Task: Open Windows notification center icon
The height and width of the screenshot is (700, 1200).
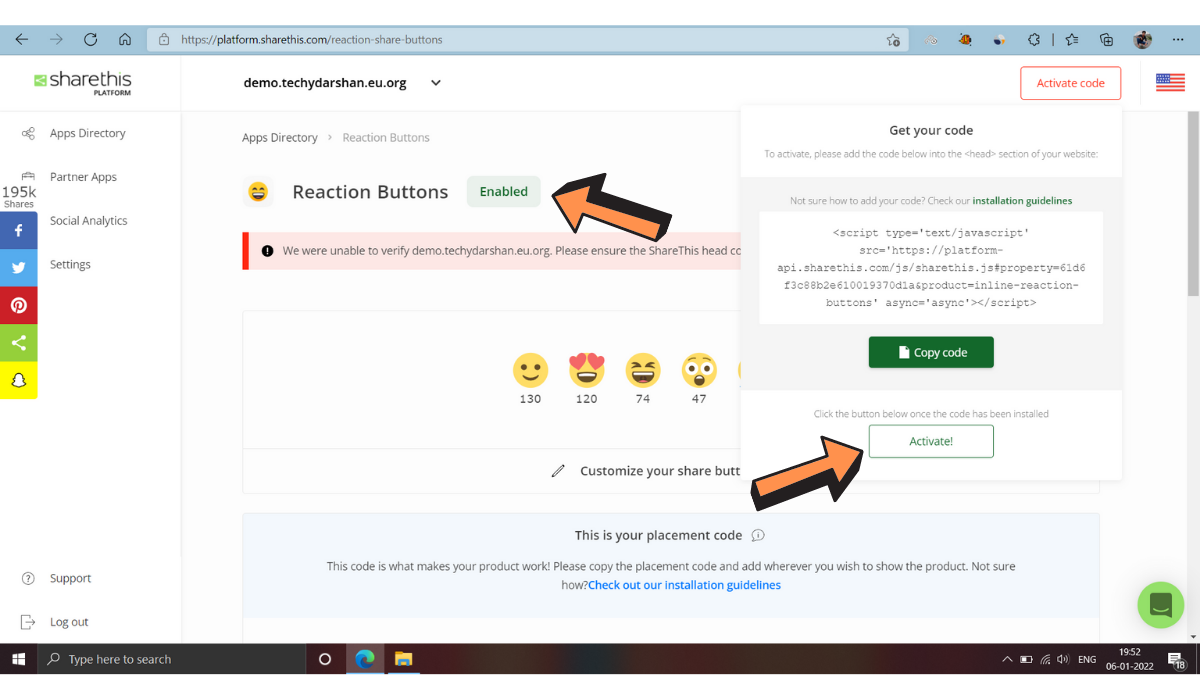Action: point(1176,659)
